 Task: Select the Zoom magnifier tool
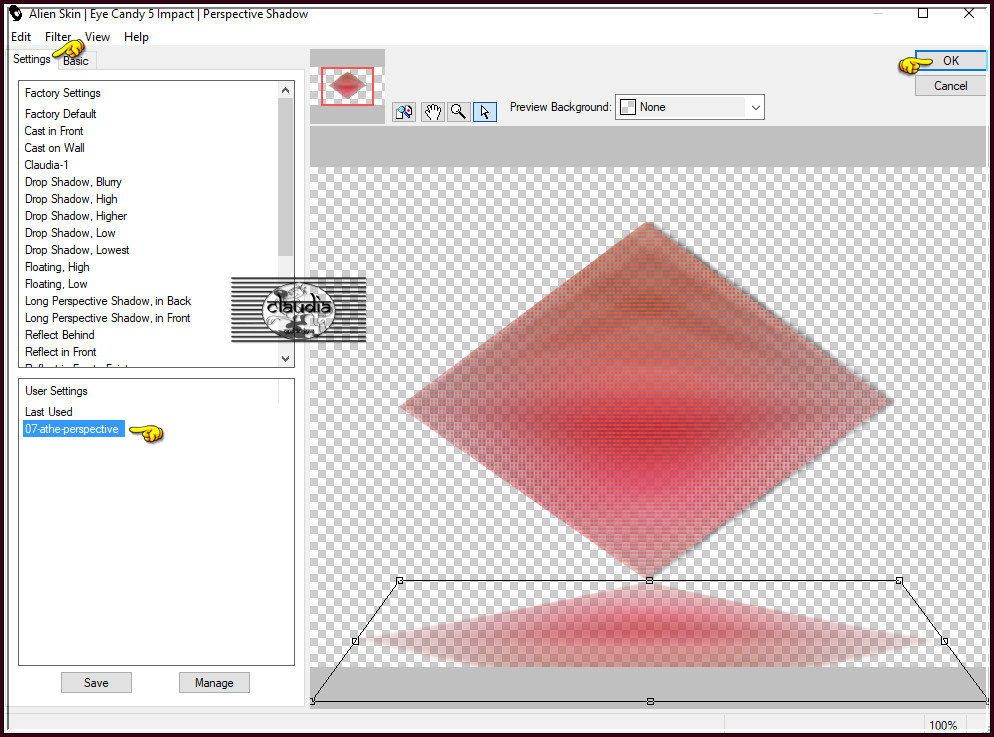click(458, 112)
